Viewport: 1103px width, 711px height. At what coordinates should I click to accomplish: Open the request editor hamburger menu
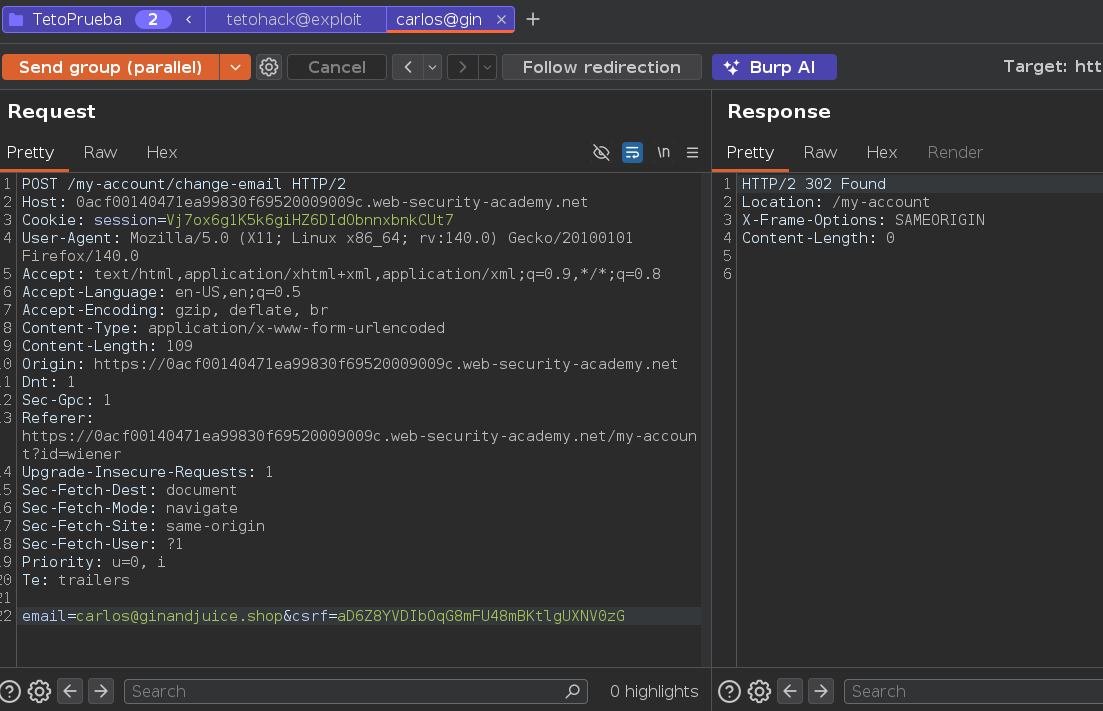coord(692,153)
